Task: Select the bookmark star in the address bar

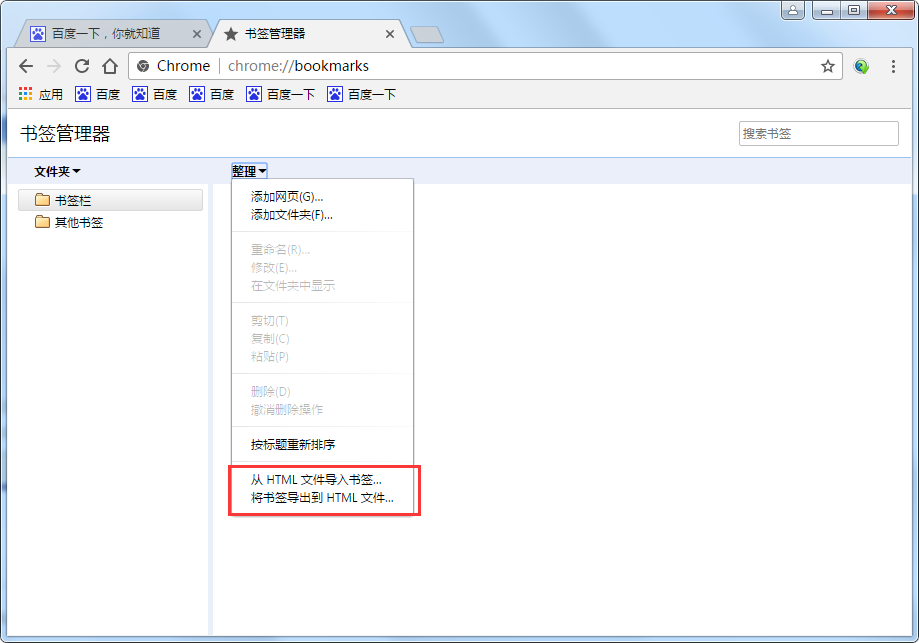Action: [828, 66]
